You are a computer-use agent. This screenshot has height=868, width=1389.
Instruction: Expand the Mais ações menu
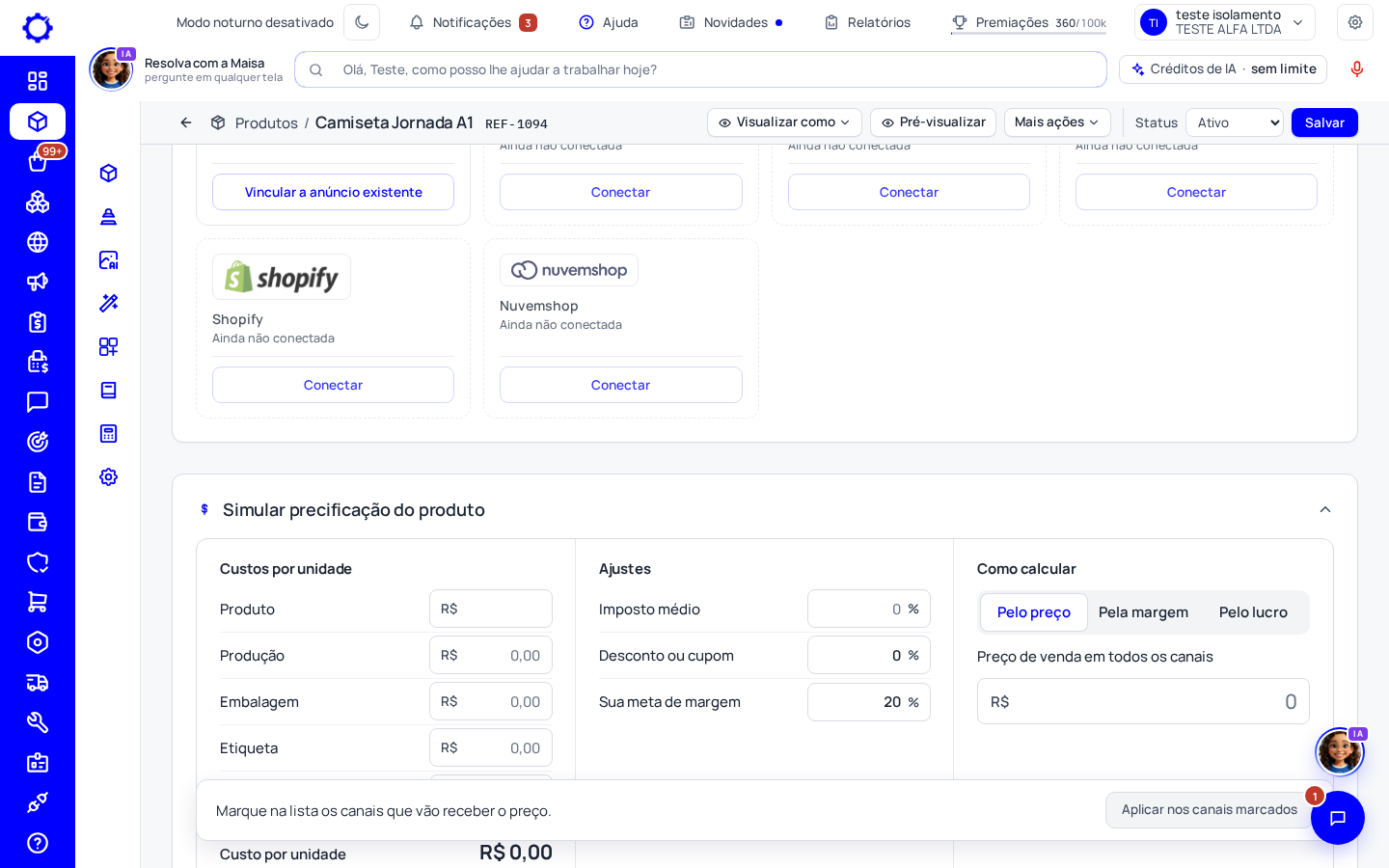coord(1057,122)
